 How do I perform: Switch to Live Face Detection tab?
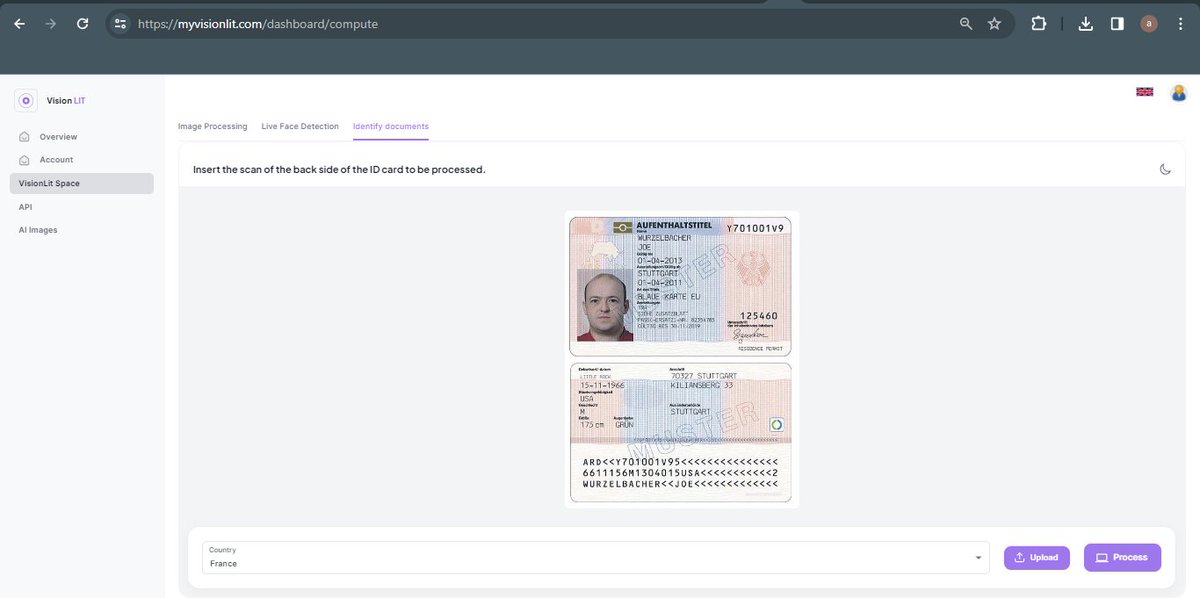(300, 127)
